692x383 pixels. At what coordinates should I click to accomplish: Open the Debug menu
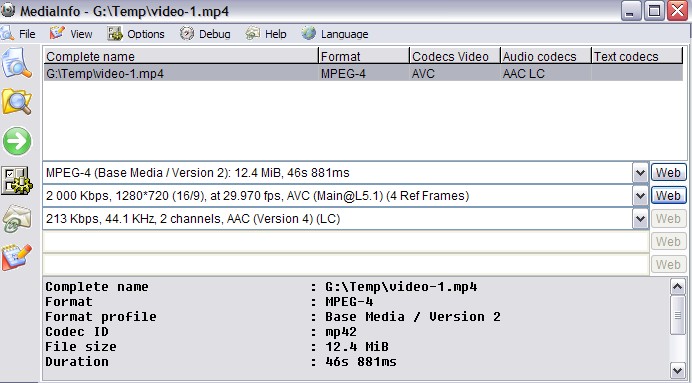click(205, 34)
